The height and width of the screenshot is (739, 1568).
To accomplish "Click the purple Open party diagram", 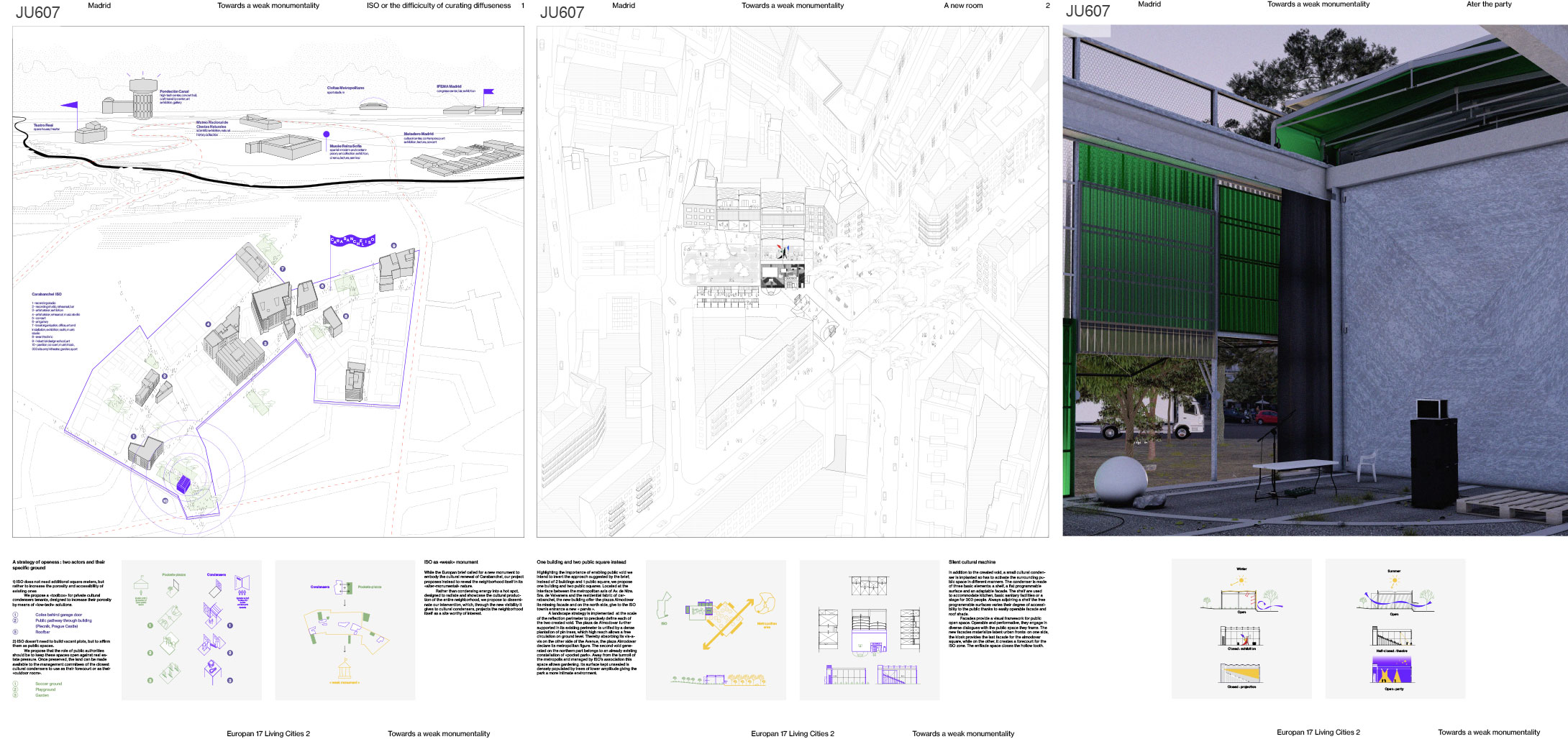I will (1392, 670).
